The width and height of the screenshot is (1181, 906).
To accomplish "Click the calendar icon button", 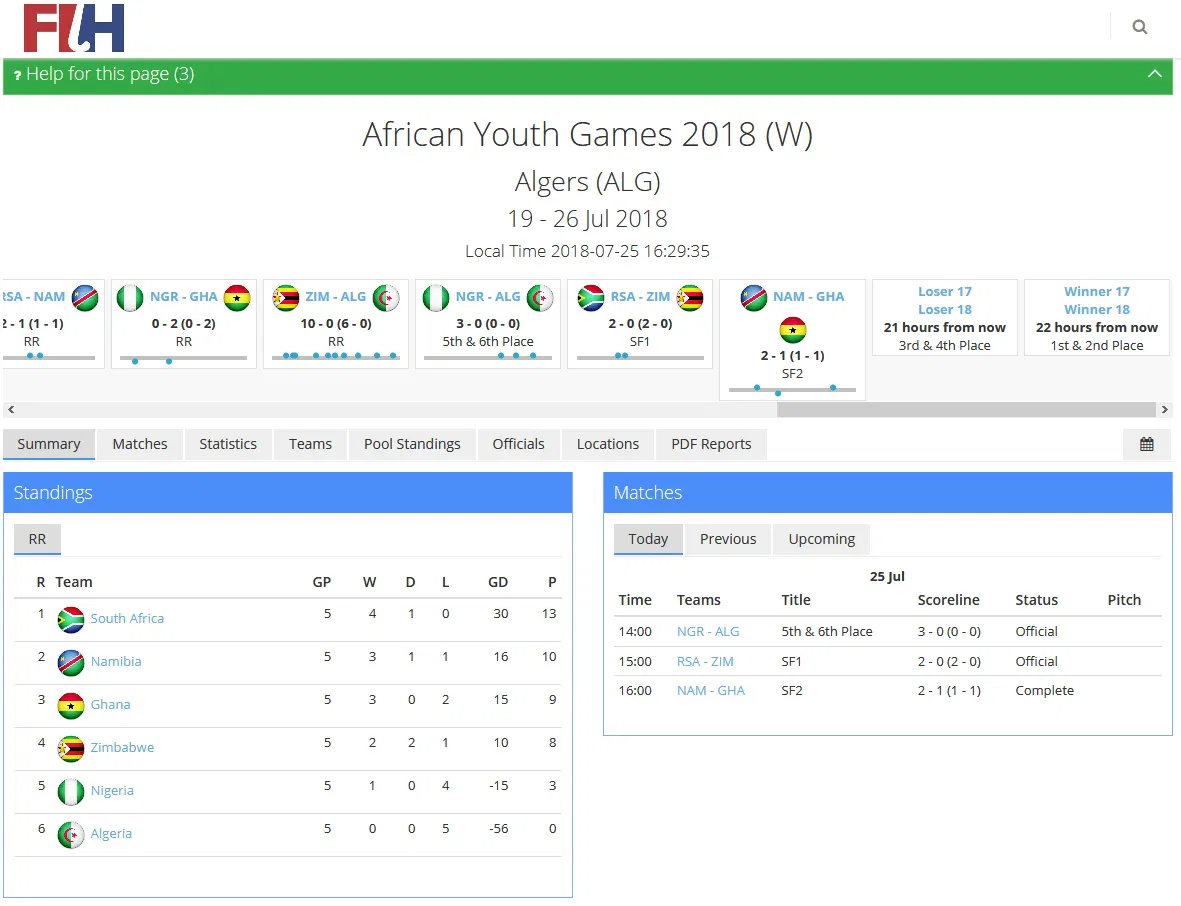I will click(x=1146, y=444).
